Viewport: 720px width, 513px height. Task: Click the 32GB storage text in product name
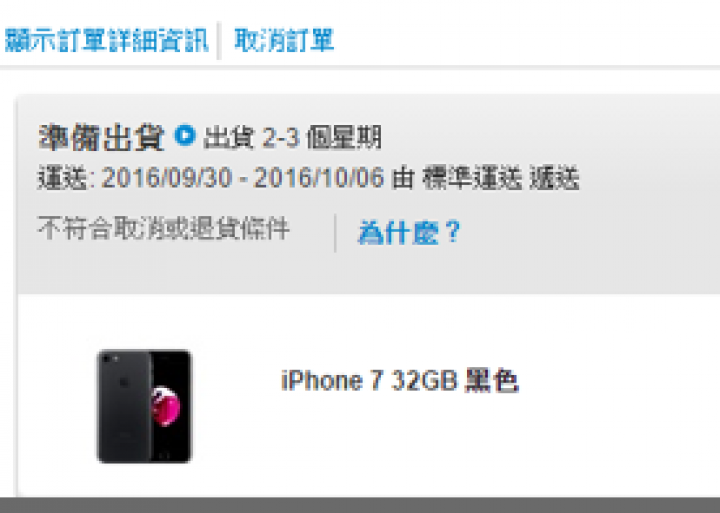[424, 381]
